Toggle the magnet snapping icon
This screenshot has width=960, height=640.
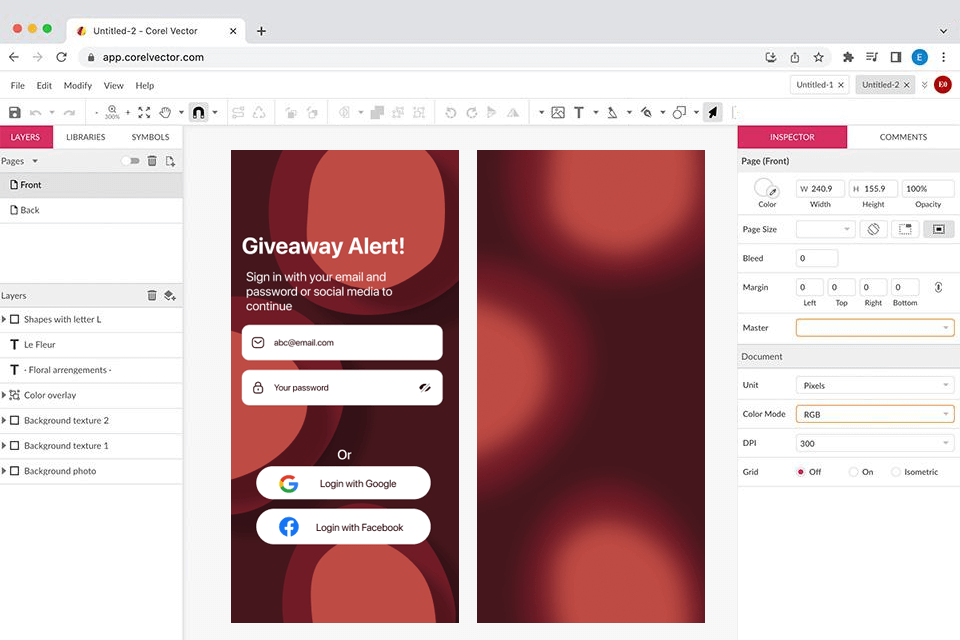tap(198, 113)
